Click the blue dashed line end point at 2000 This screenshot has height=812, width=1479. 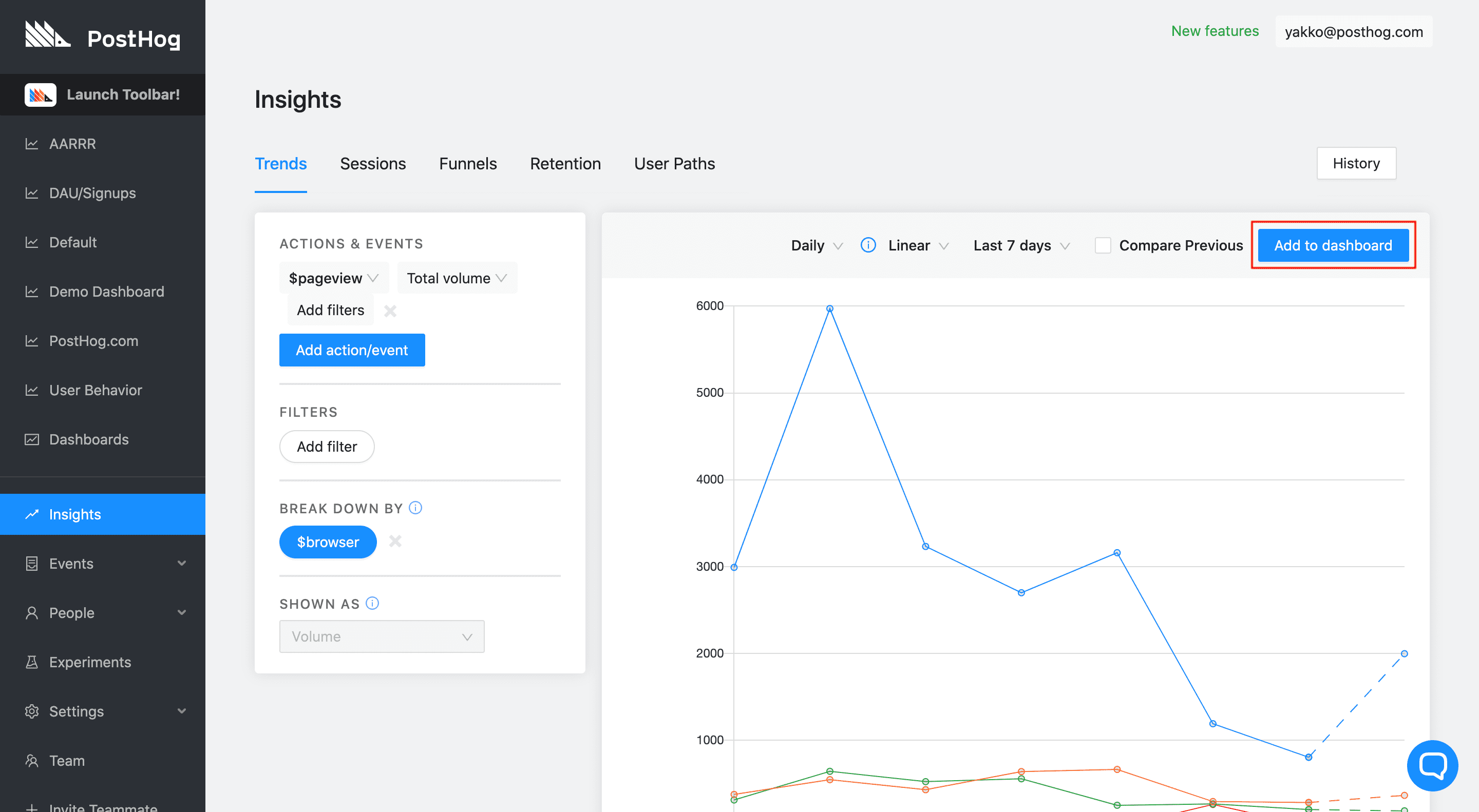click(1404, 653)
